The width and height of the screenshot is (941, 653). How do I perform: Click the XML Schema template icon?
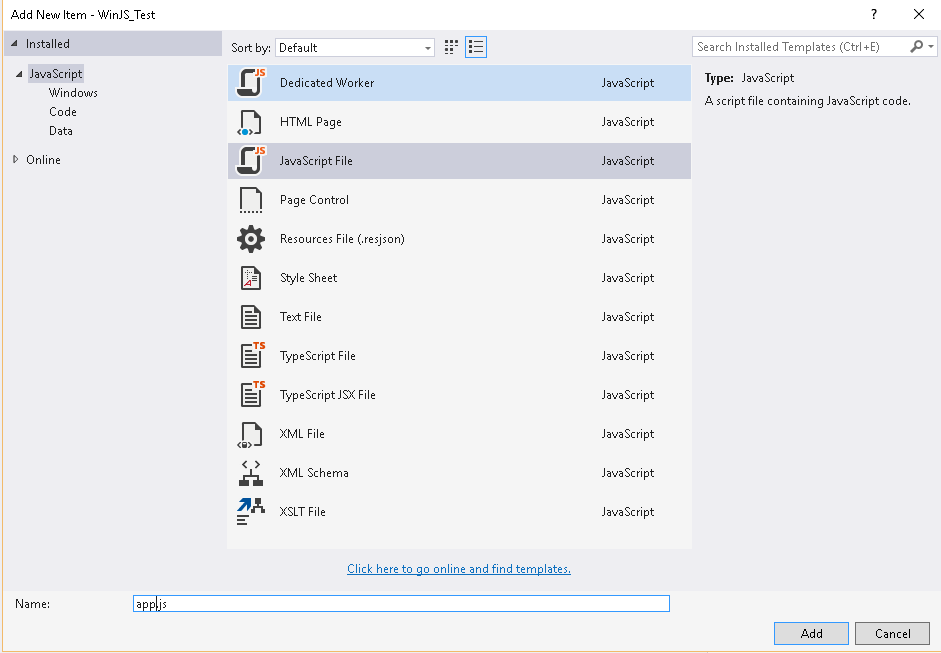pos(251,473)
